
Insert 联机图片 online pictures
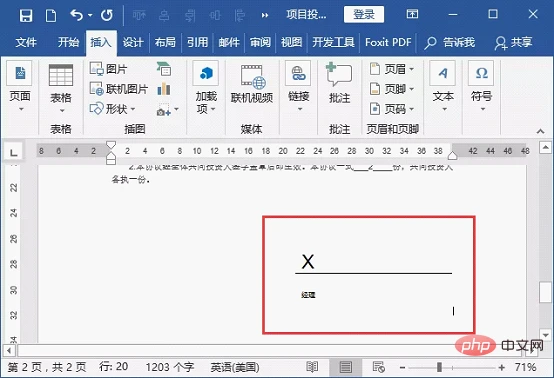point(119,89)
